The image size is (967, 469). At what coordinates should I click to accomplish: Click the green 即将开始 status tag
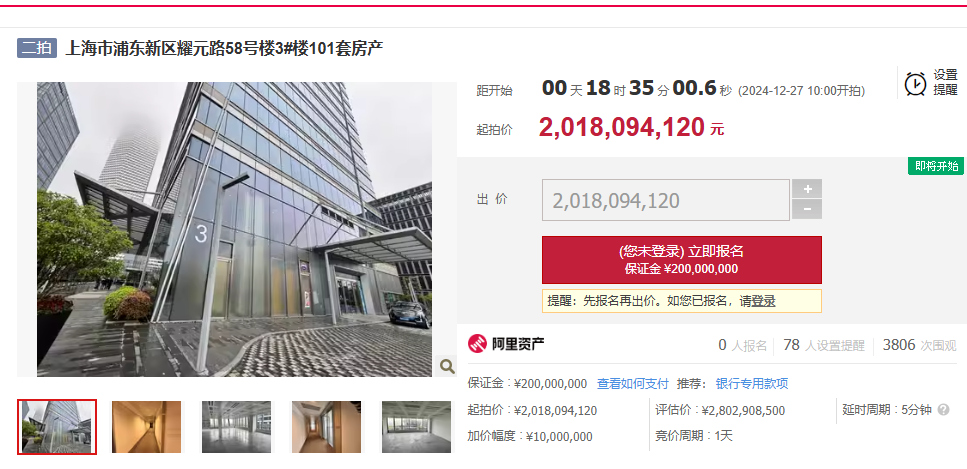point(936,166)
